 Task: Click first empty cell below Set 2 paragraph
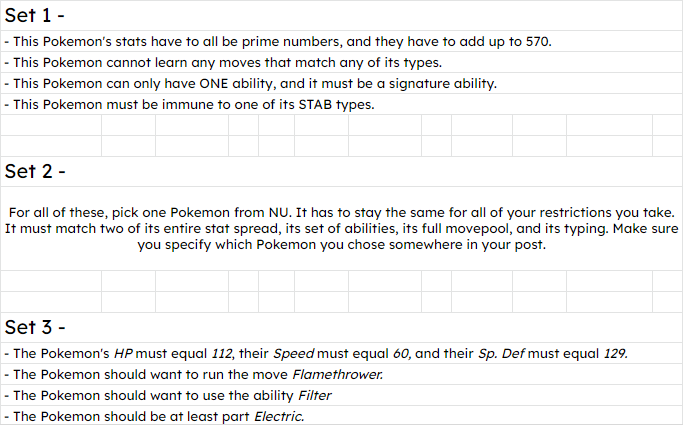pos(51,281)
